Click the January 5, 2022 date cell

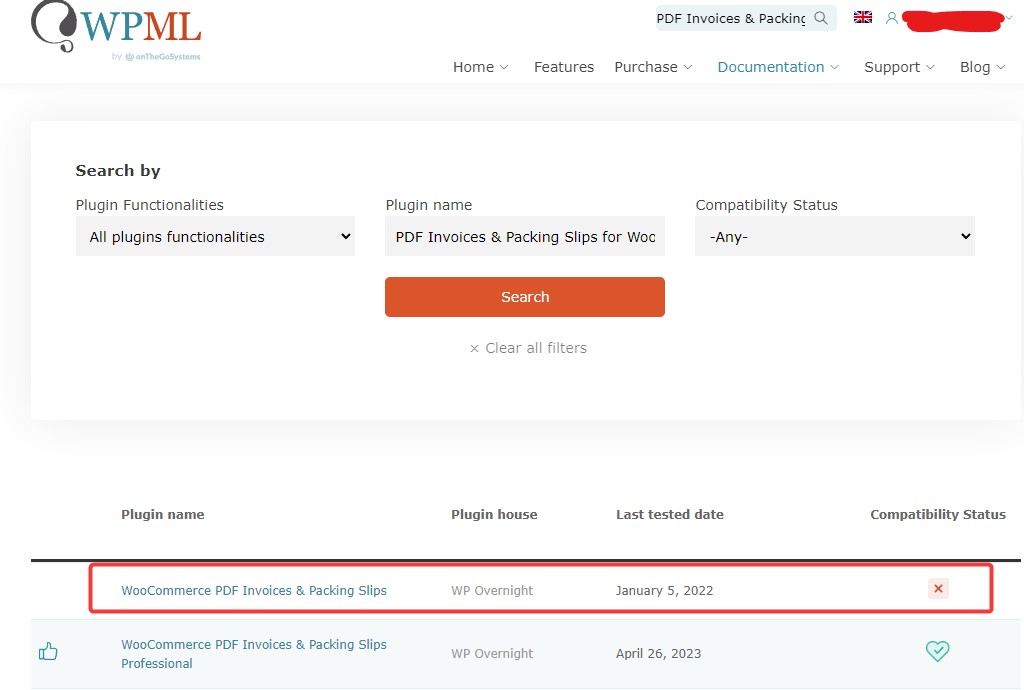(664, 590)
